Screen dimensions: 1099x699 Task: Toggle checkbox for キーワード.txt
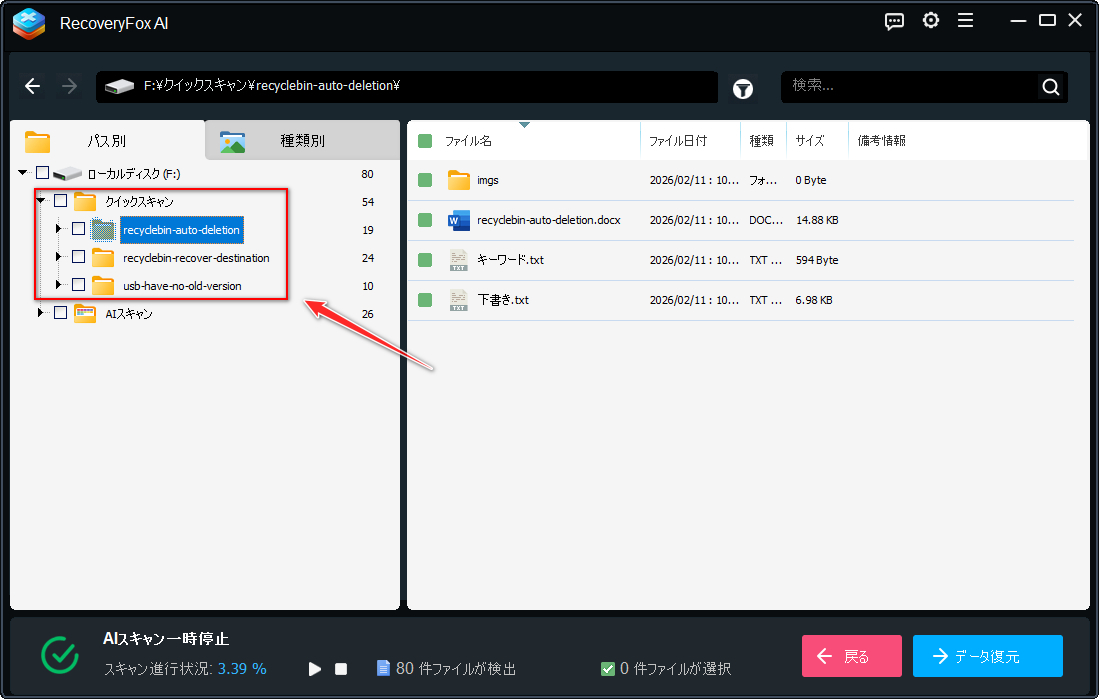[425, 260]
